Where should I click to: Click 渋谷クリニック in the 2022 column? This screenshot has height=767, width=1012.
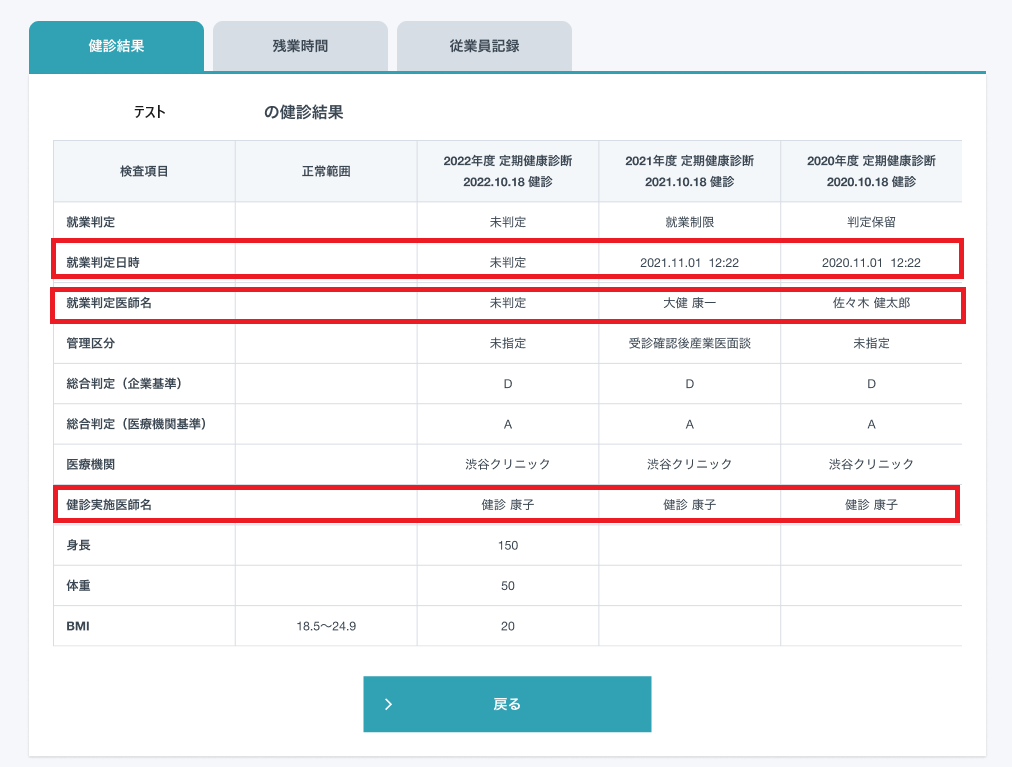click(x=506, y=464)
